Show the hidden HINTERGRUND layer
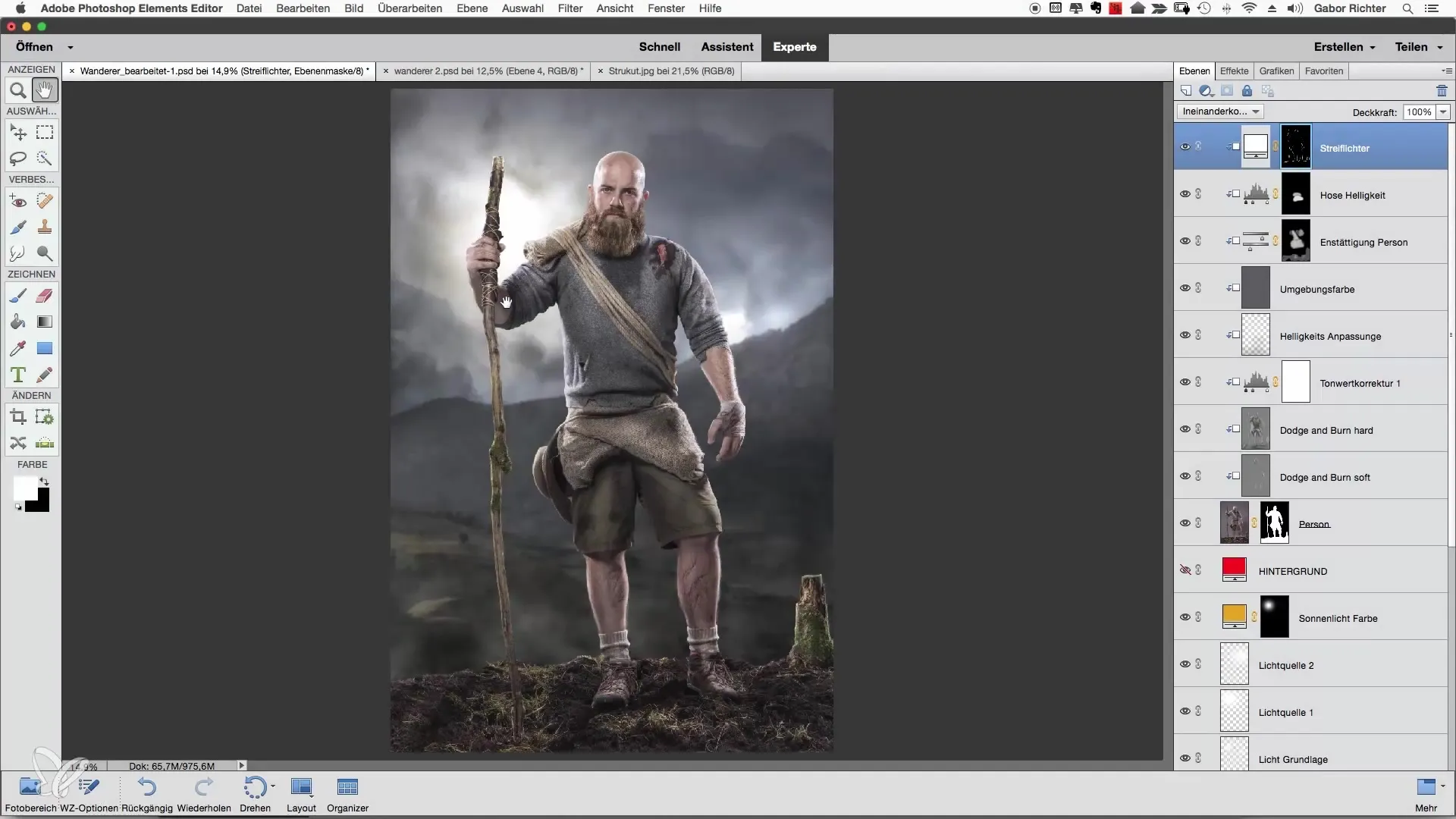1456x819 pixels. [1185, 570]
